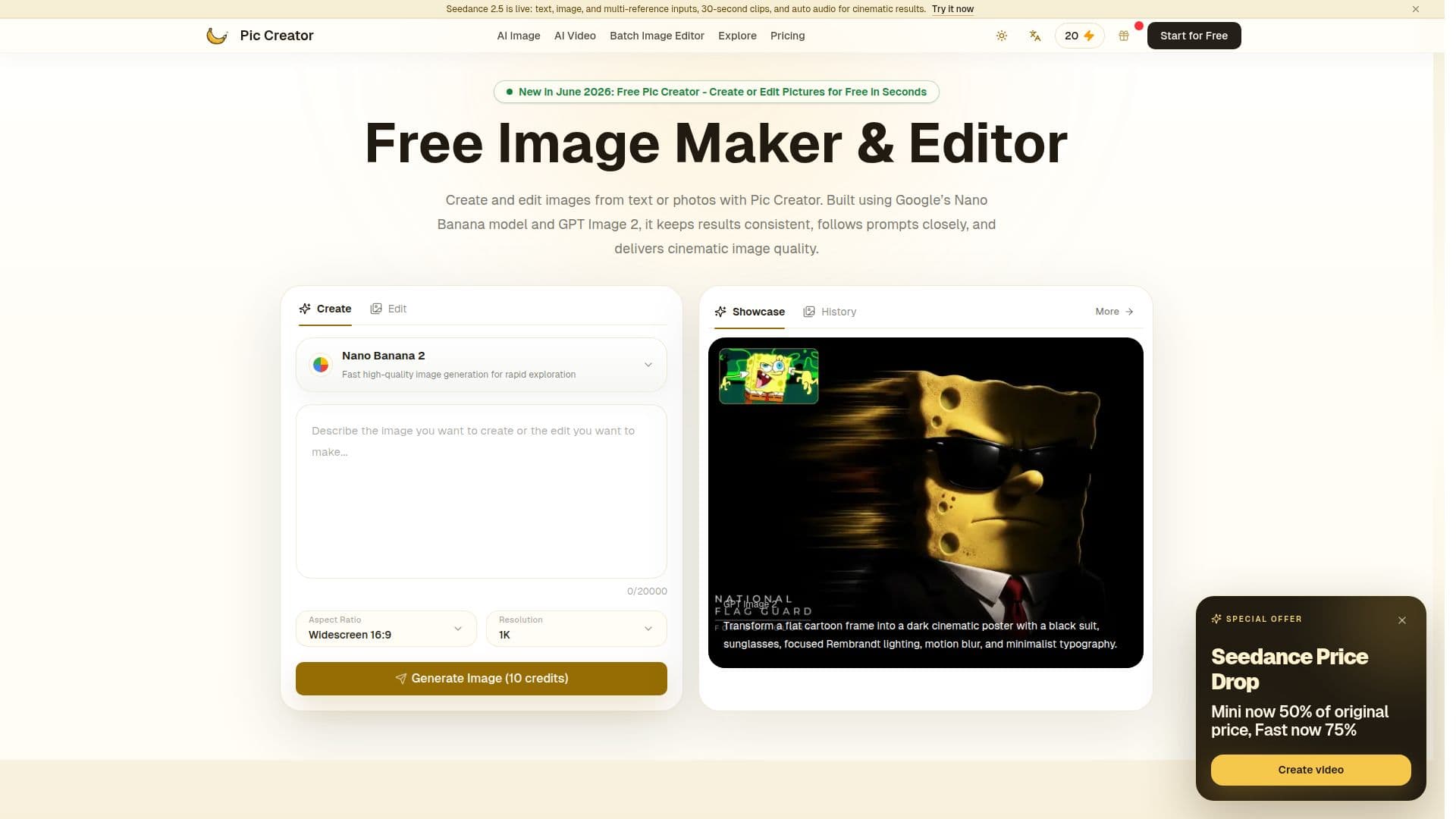Open the Aspect Ratio Widescreen 16:9 dropdown
1456x819 pixels.
click(x=386, y=629)
